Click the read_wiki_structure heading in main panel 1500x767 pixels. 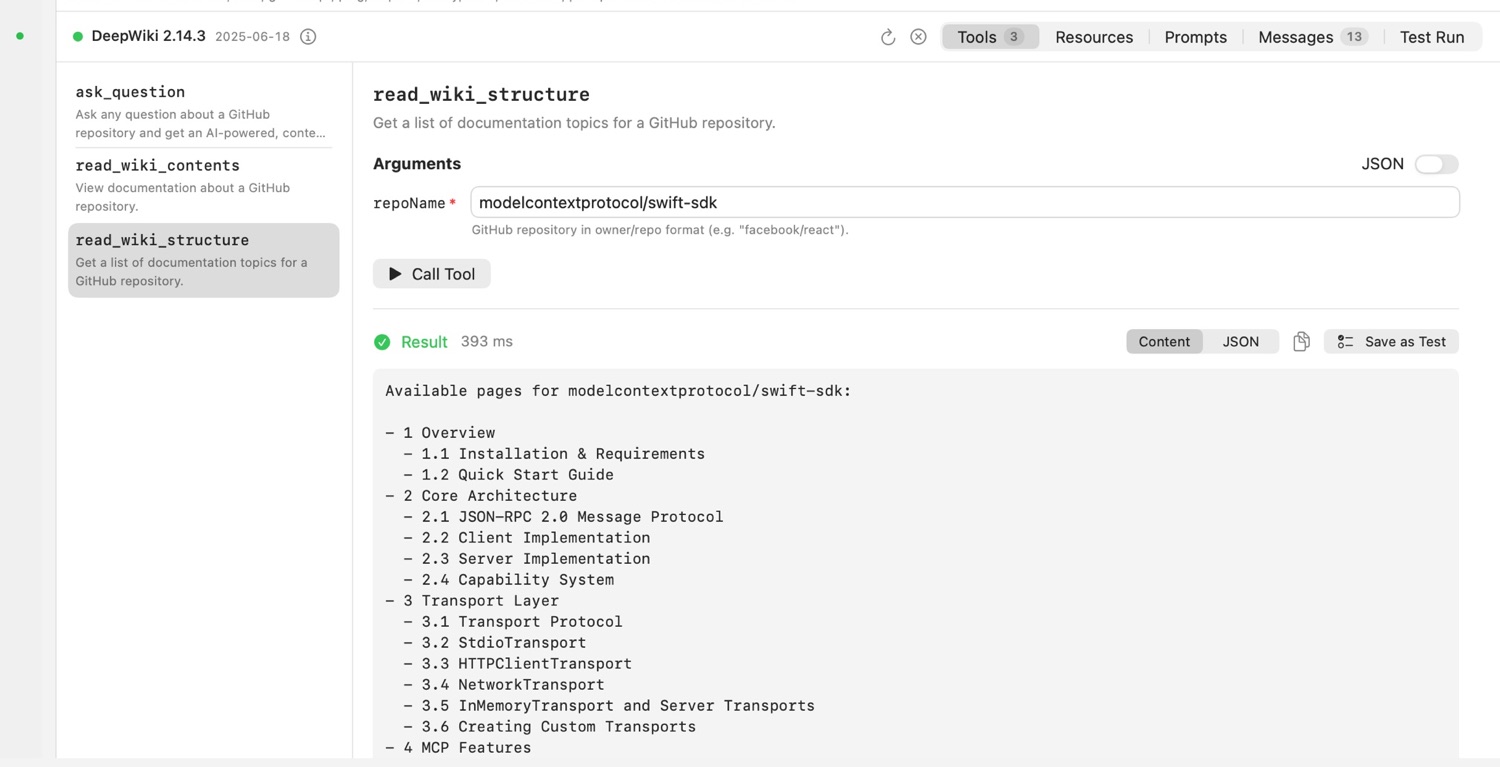point(481,94)
